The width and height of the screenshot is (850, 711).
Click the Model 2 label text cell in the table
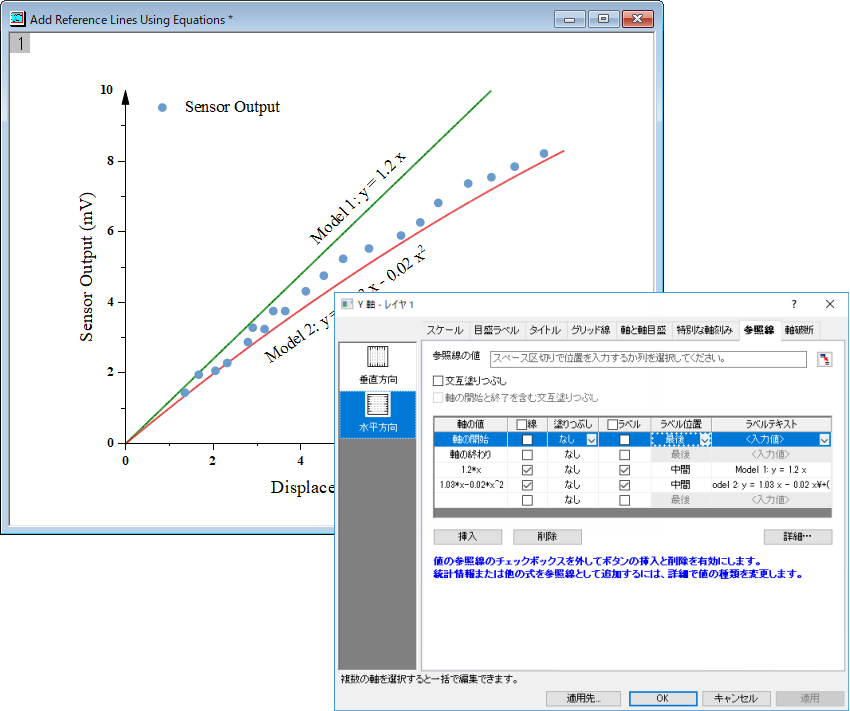pyautogui.click(x=771, y=485)
